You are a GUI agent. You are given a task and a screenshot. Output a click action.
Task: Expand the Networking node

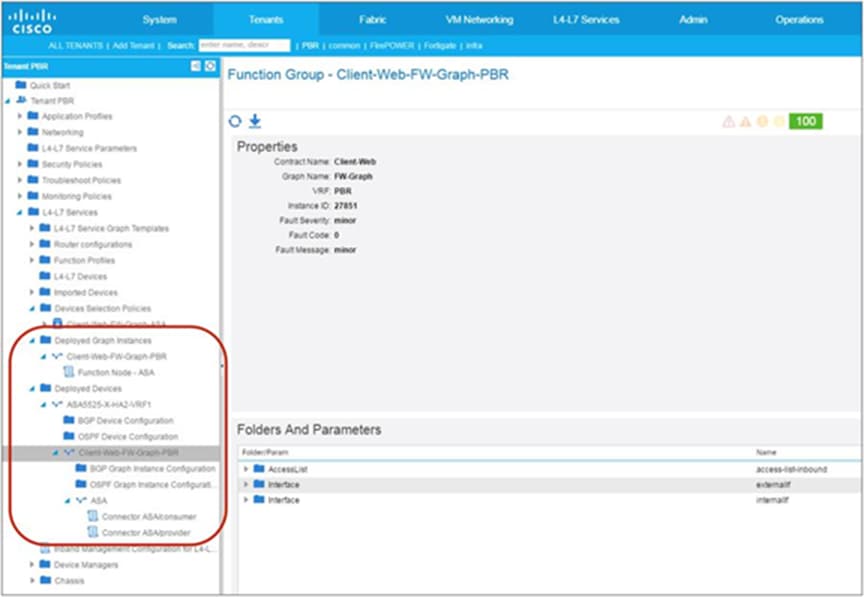(x=20, y=132)
